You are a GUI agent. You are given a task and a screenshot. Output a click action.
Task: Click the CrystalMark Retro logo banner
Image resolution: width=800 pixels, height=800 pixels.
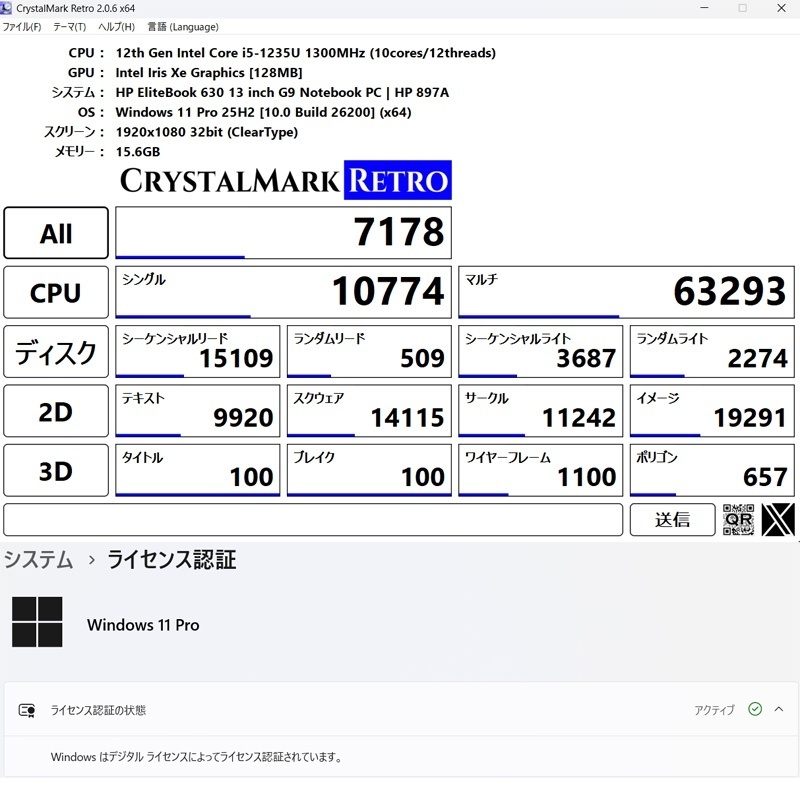click(x=285, y=180)
